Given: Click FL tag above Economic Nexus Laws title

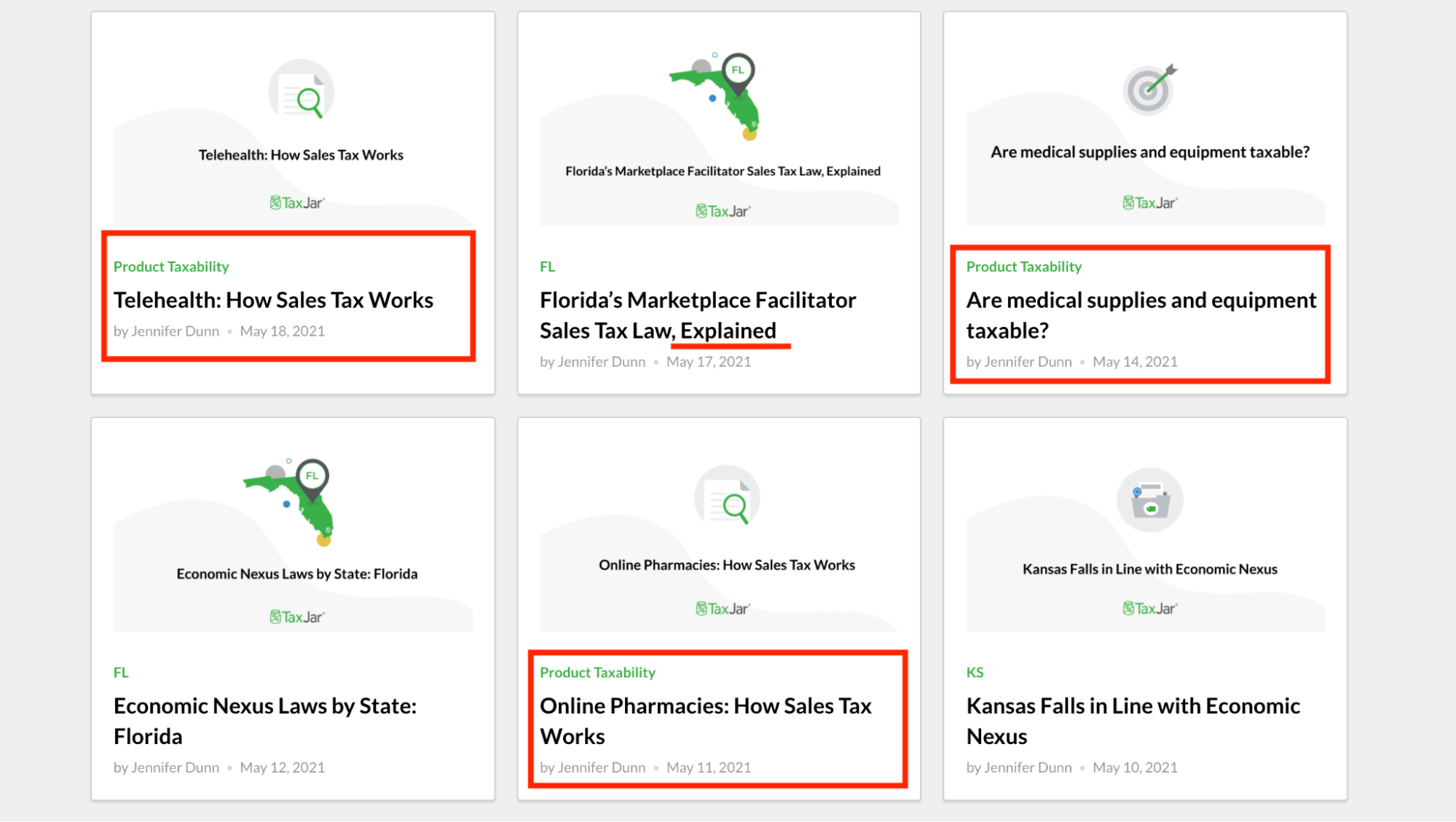Looking at the screenshot, I should click(x=121, y=673).
